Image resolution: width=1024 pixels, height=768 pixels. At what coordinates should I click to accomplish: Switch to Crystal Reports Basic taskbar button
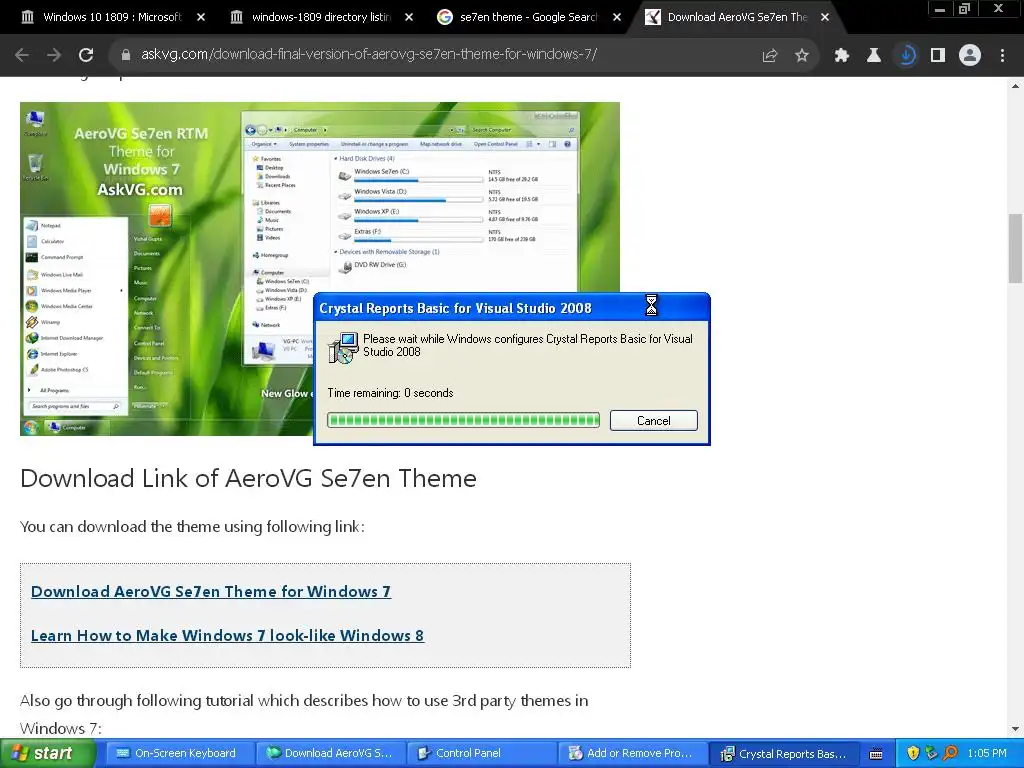point(782,754)
